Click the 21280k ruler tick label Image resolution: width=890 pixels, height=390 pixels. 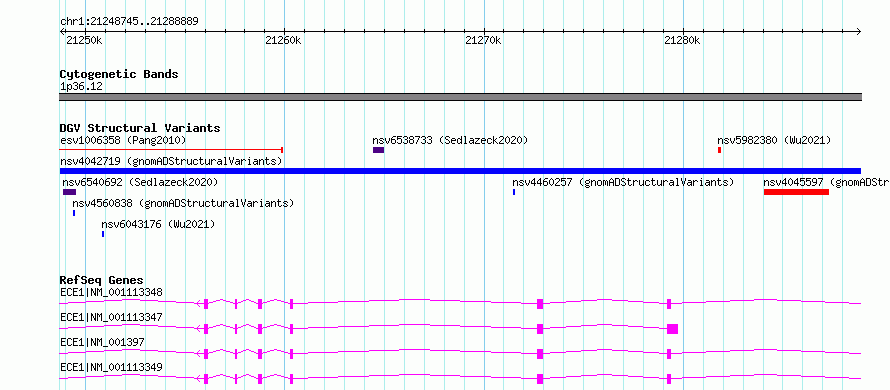click(x=682, y=40)
